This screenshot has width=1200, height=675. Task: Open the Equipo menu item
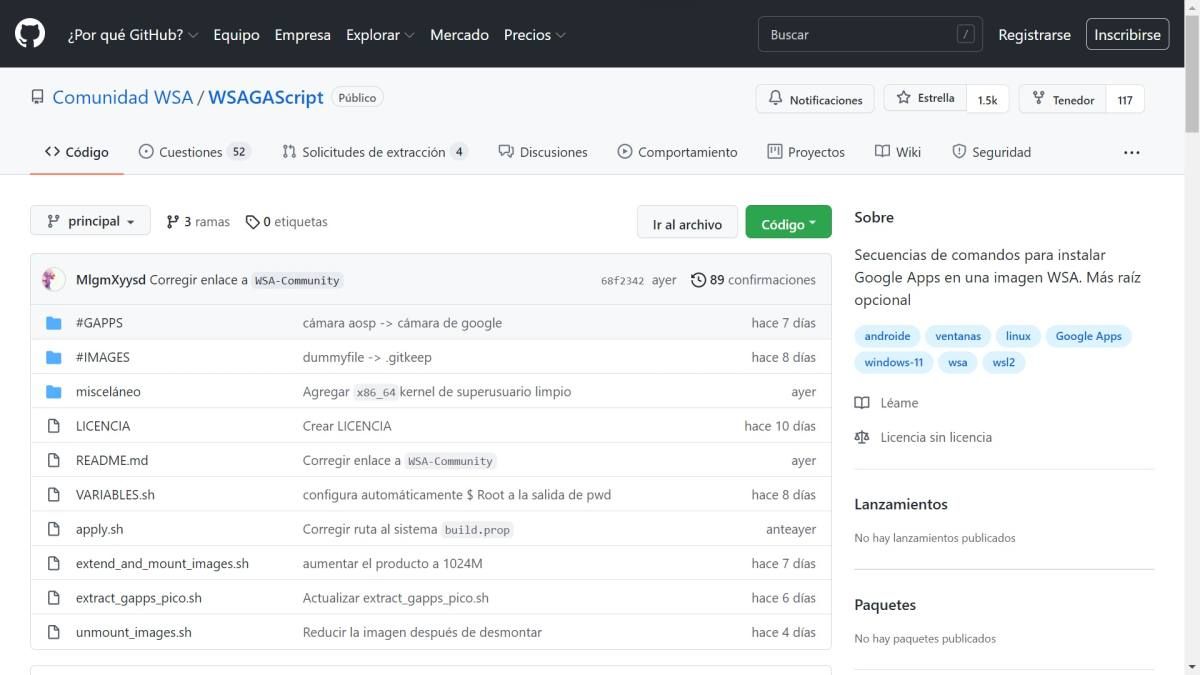coord(236,35)
